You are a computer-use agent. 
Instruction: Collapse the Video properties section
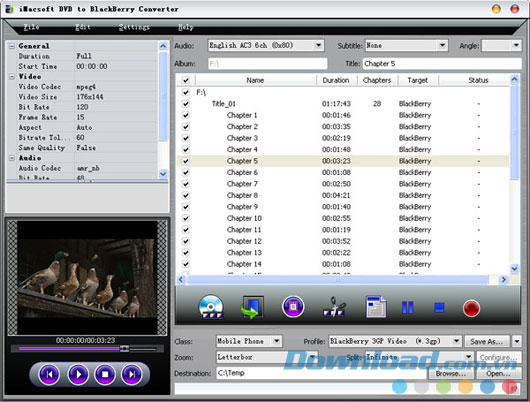pos(12,77)
